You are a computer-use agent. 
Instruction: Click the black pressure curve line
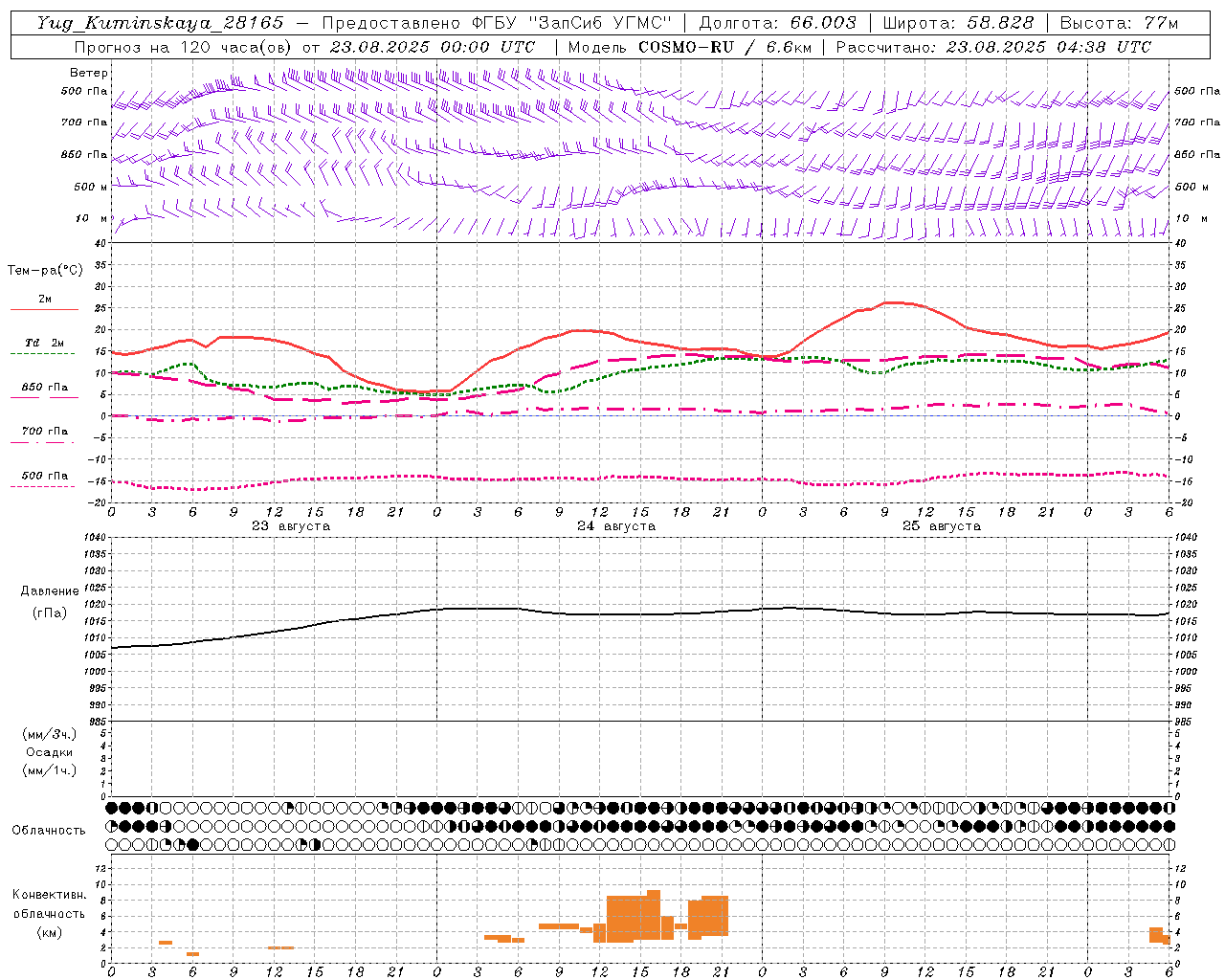tap(641, 614)
